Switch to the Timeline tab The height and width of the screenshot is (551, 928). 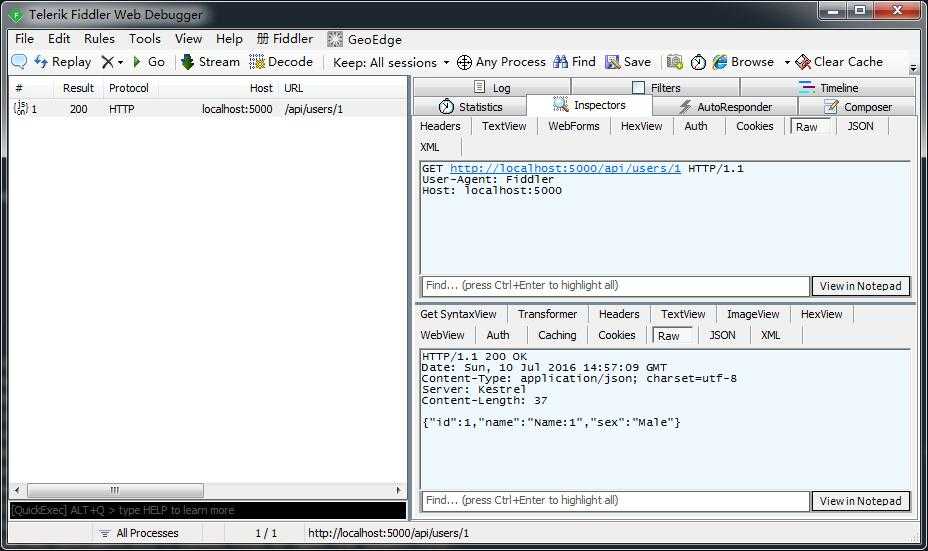(828, 88)
